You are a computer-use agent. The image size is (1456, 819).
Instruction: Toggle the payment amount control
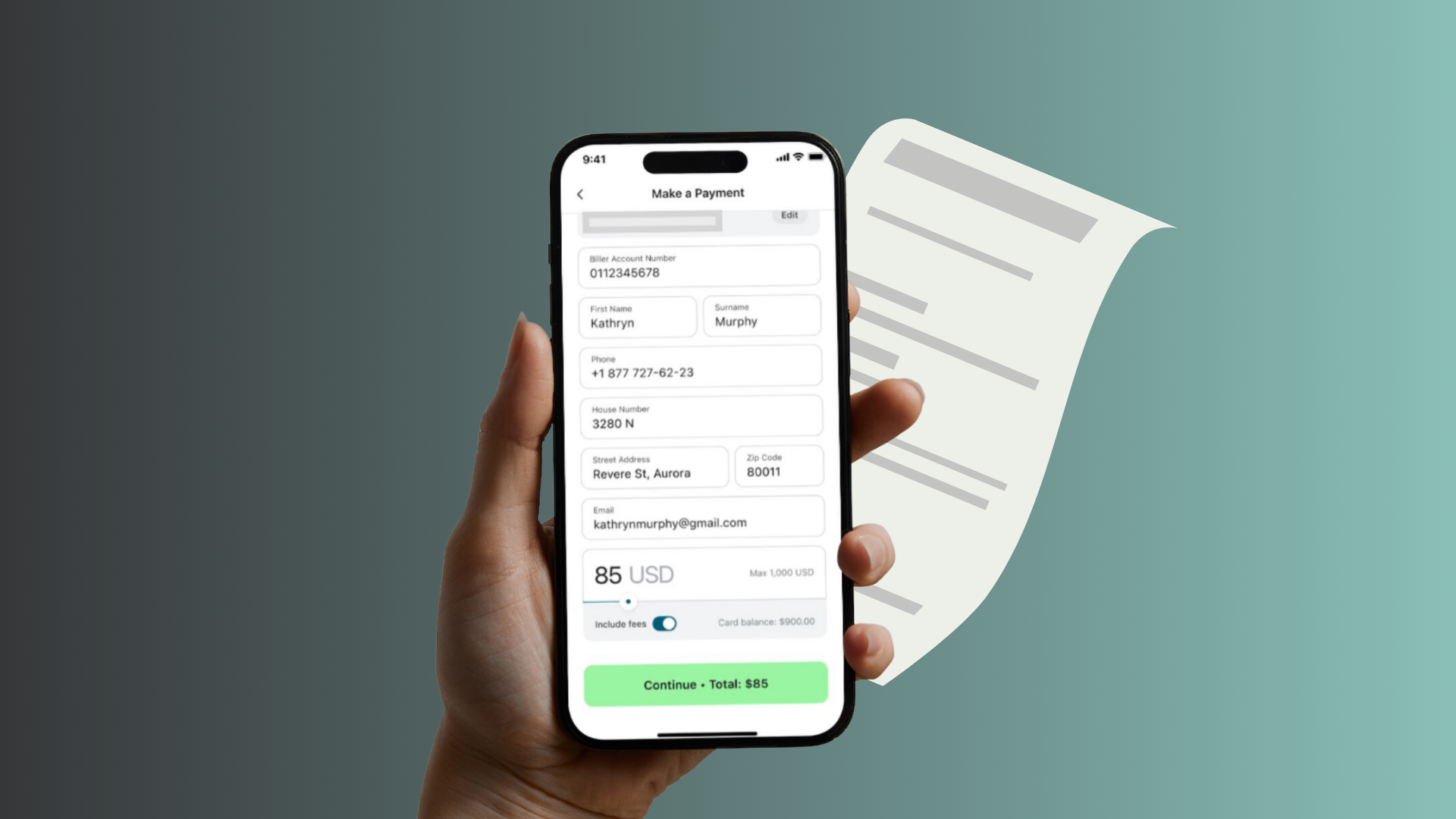(629, 601)
